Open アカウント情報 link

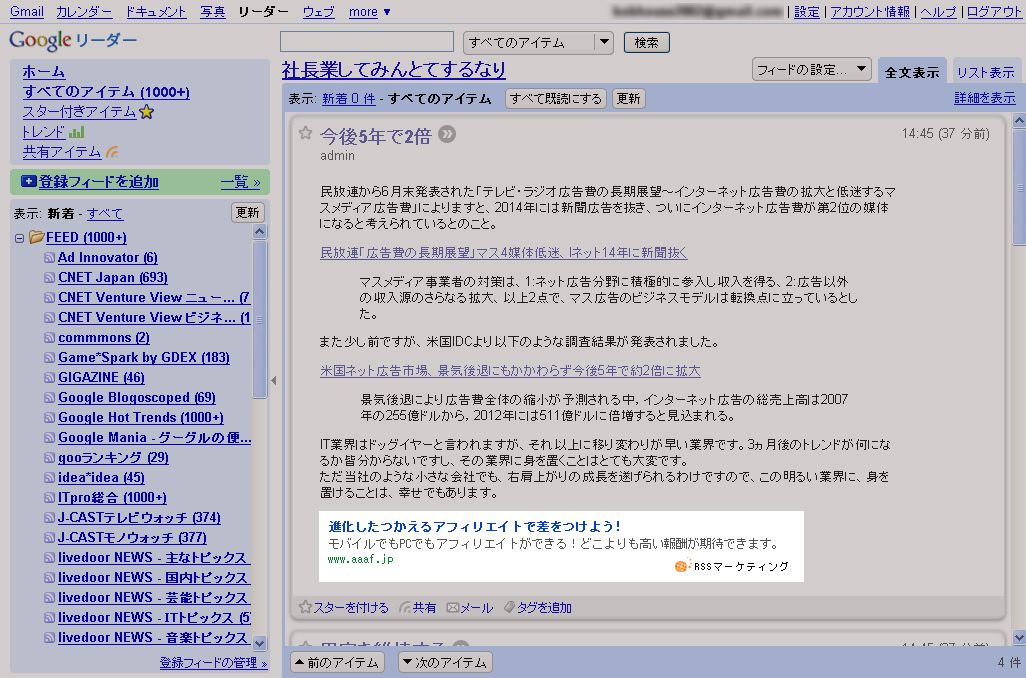[870, 12]
